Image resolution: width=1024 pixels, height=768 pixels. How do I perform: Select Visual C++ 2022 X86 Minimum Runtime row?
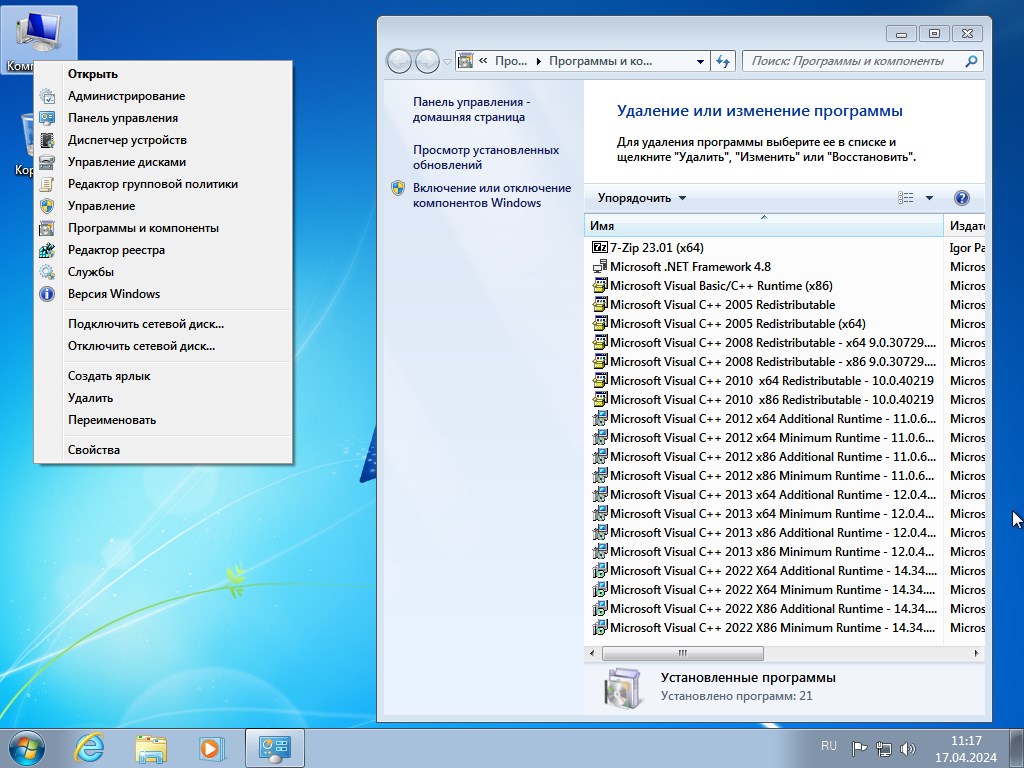tap(763, 628)
